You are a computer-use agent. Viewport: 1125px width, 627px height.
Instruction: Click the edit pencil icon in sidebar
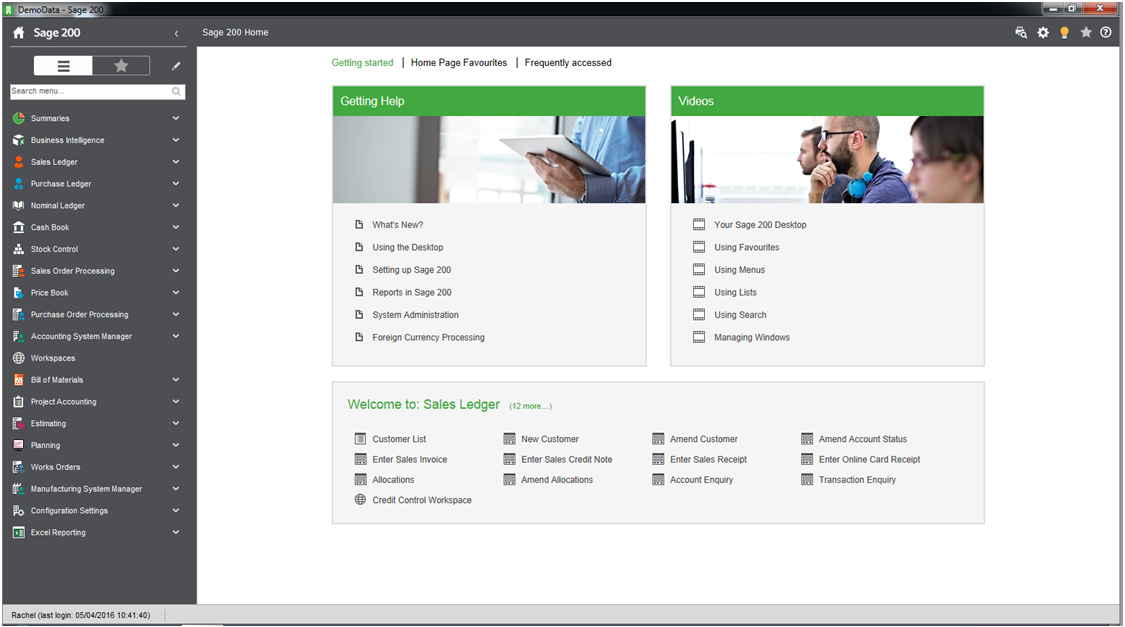click(176, 66)
